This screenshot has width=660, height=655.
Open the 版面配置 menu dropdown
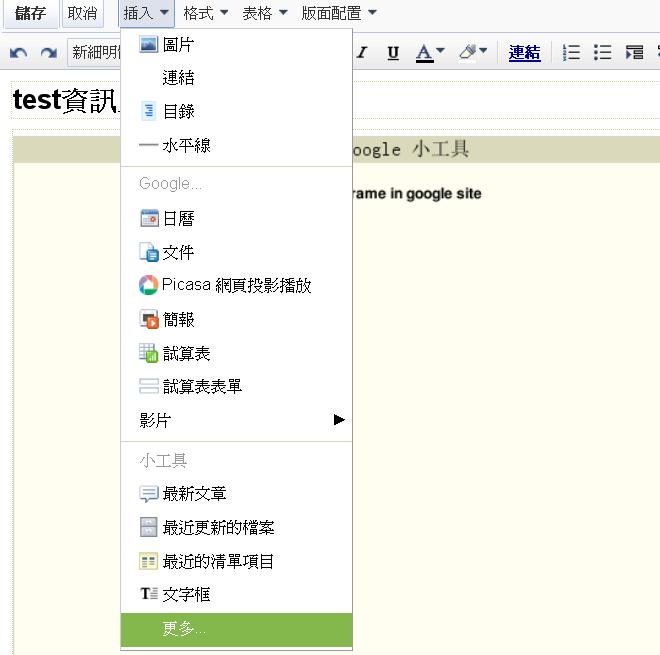(339, 13)
